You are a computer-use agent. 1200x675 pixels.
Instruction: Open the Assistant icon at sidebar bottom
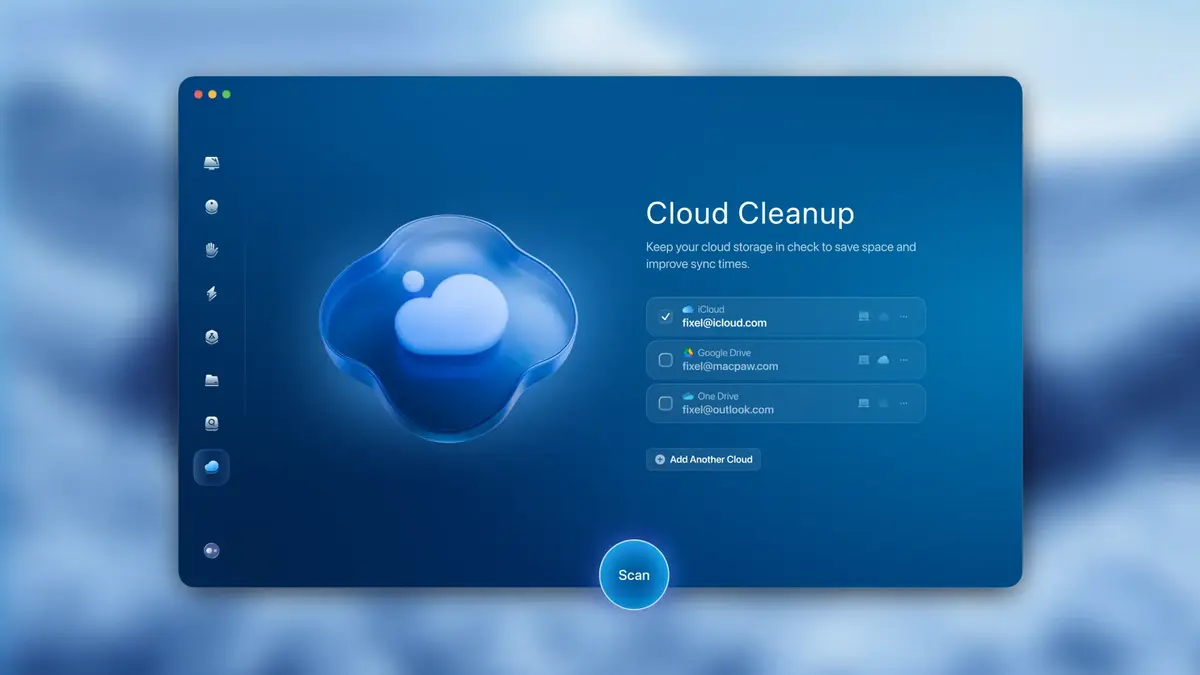point(211,549)
